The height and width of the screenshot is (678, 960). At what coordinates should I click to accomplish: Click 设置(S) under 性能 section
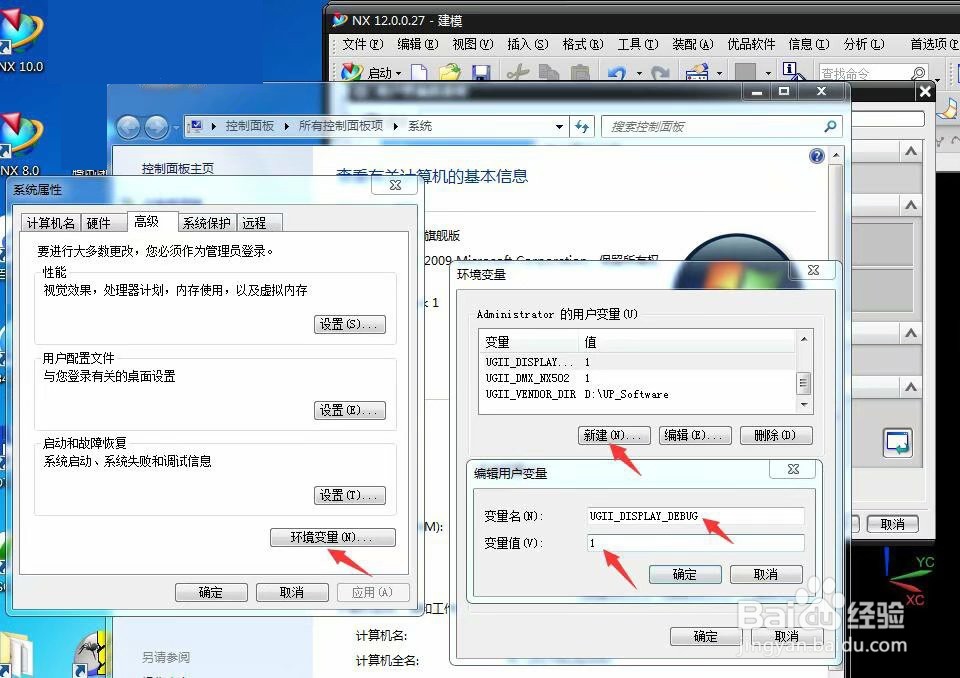pos(350,325)
